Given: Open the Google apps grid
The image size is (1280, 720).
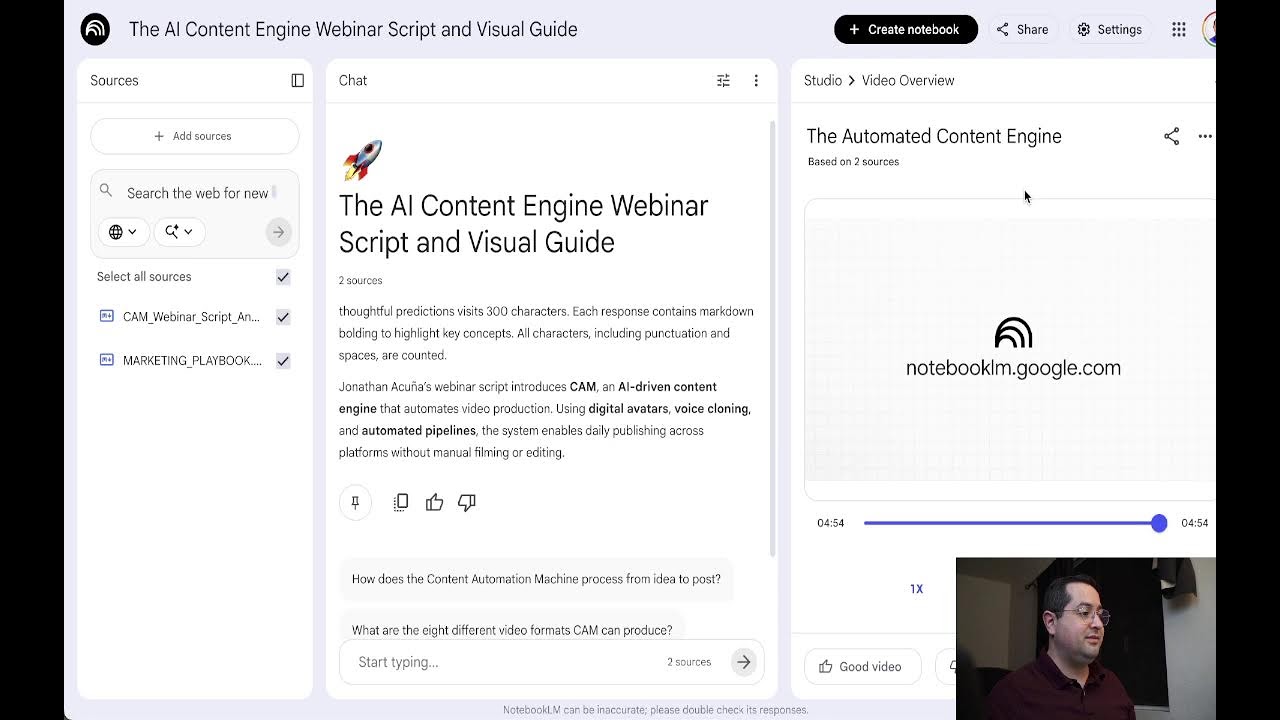Looking at the screenshot, I should (x=1179, y=29).
